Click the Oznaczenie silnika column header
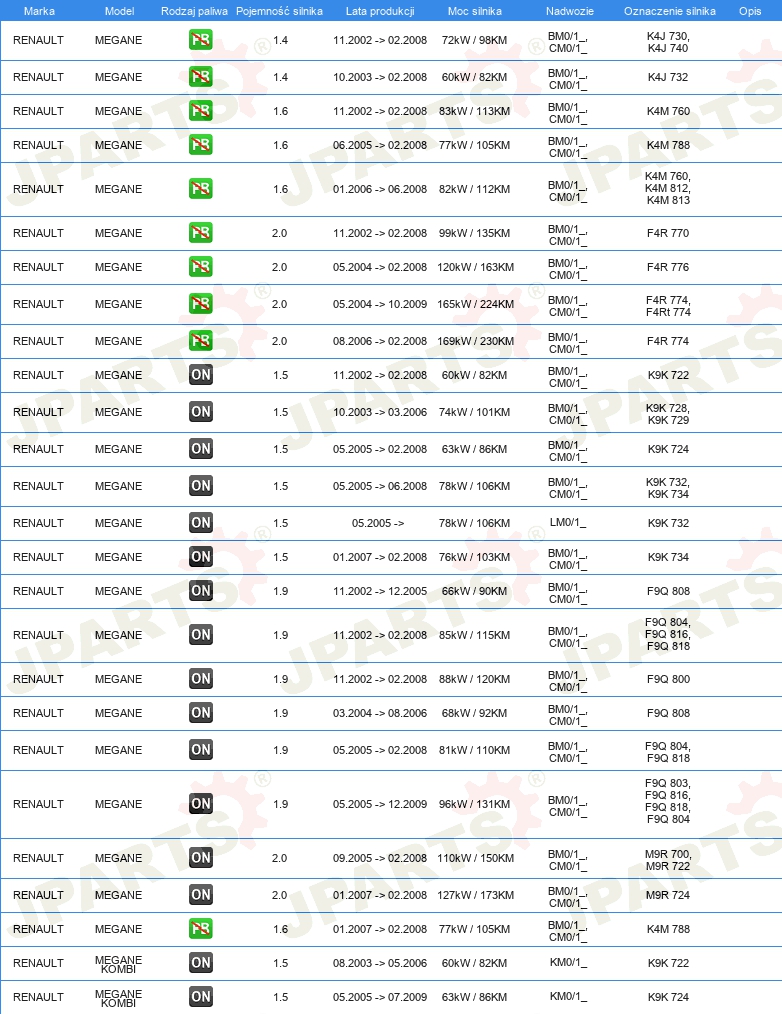The height and width of the screenshot is (1014, 782). click(x=669, y=11)
